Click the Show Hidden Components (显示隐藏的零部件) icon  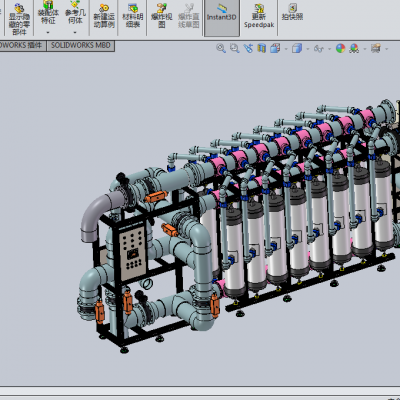[x=19, y=18]
